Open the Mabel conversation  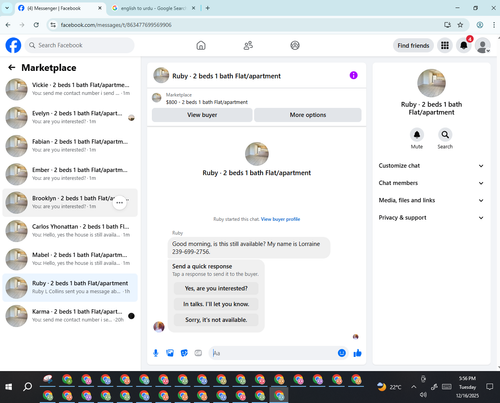pos(70,259)
